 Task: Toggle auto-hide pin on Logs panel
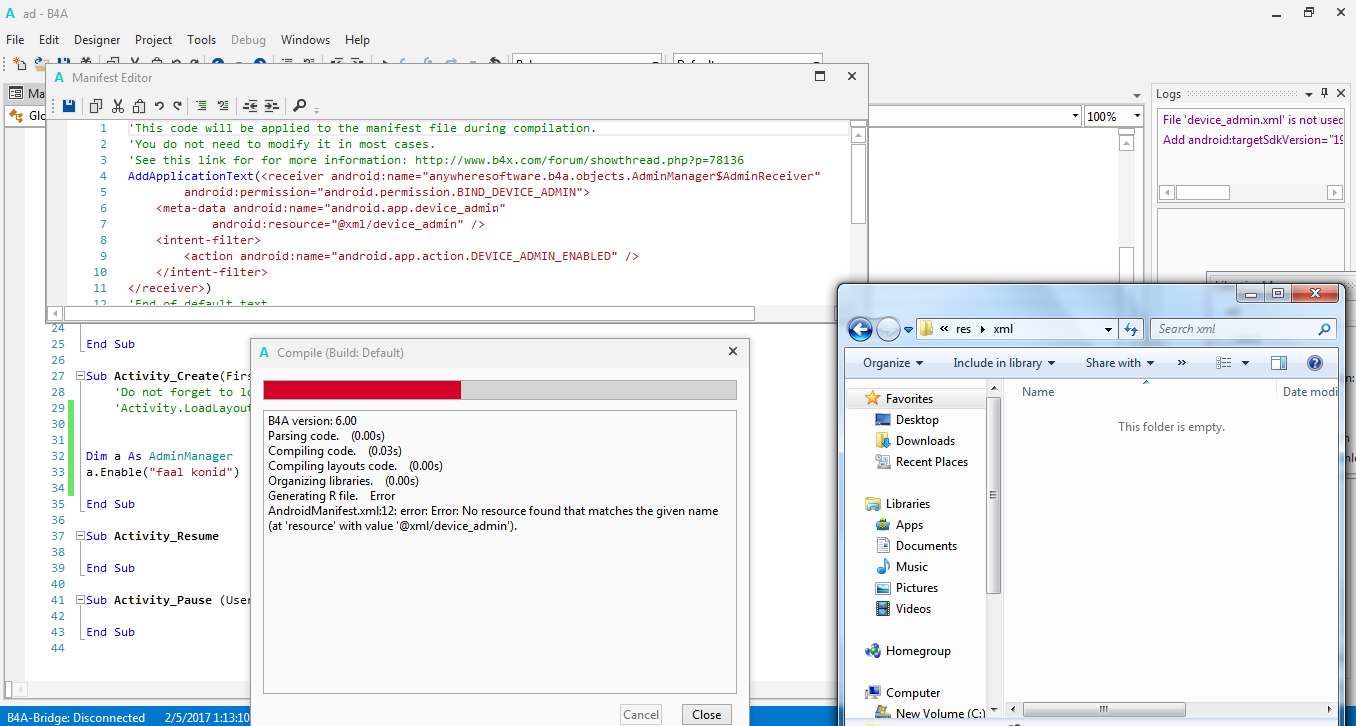1325,93
